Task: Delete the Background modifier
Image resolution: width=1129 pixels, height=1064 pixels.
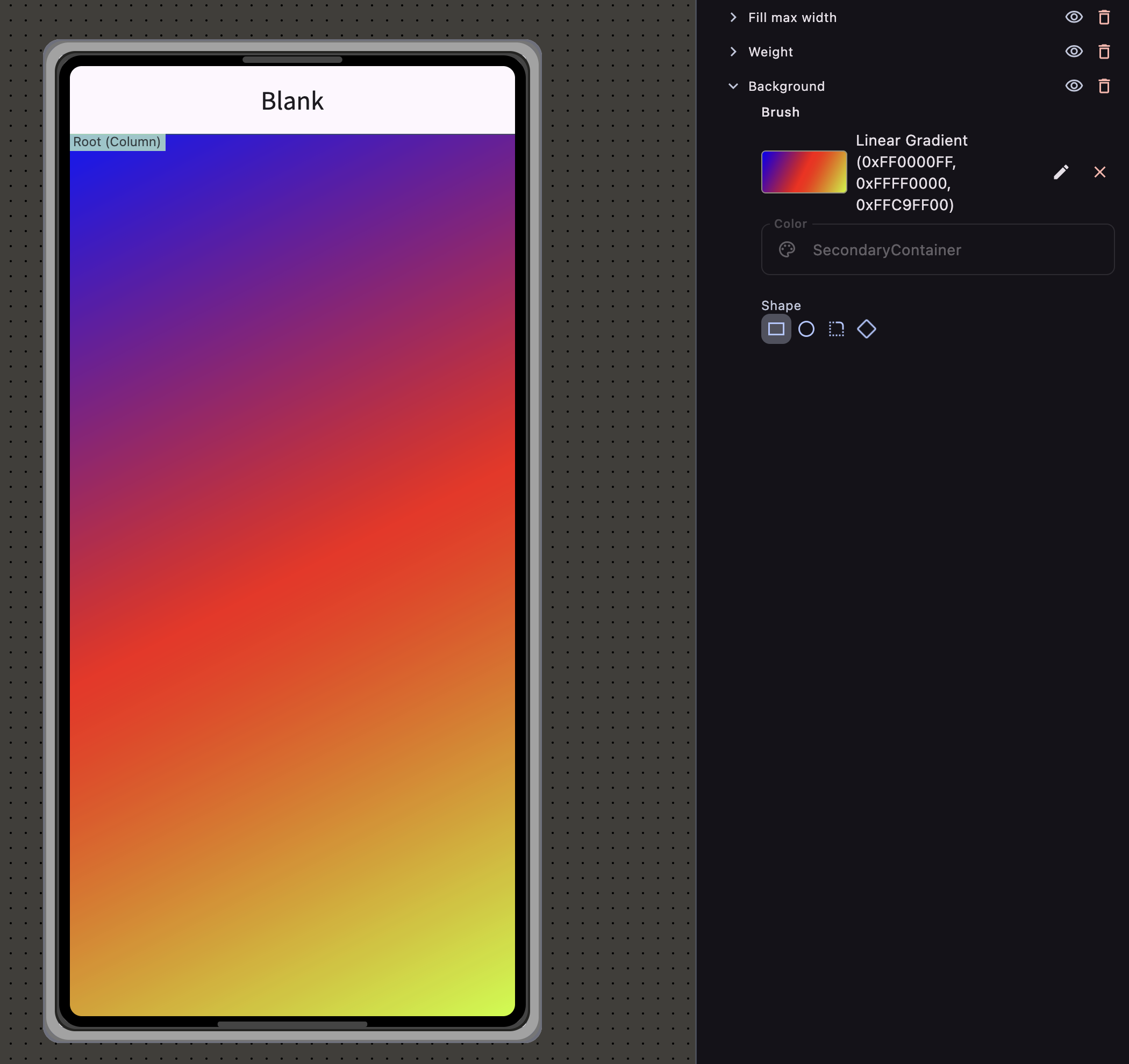Action: [1104, 87]
